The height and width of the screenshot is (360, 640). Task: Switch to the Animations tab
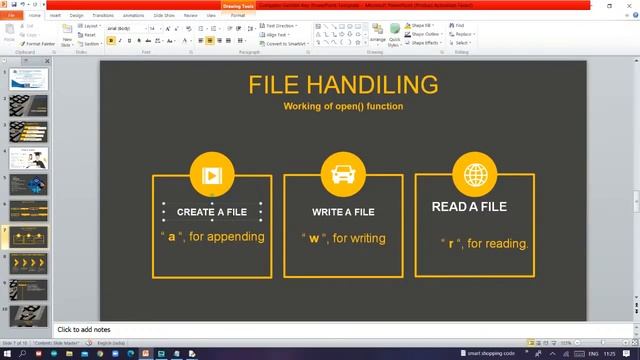click(x=133, y=16)
